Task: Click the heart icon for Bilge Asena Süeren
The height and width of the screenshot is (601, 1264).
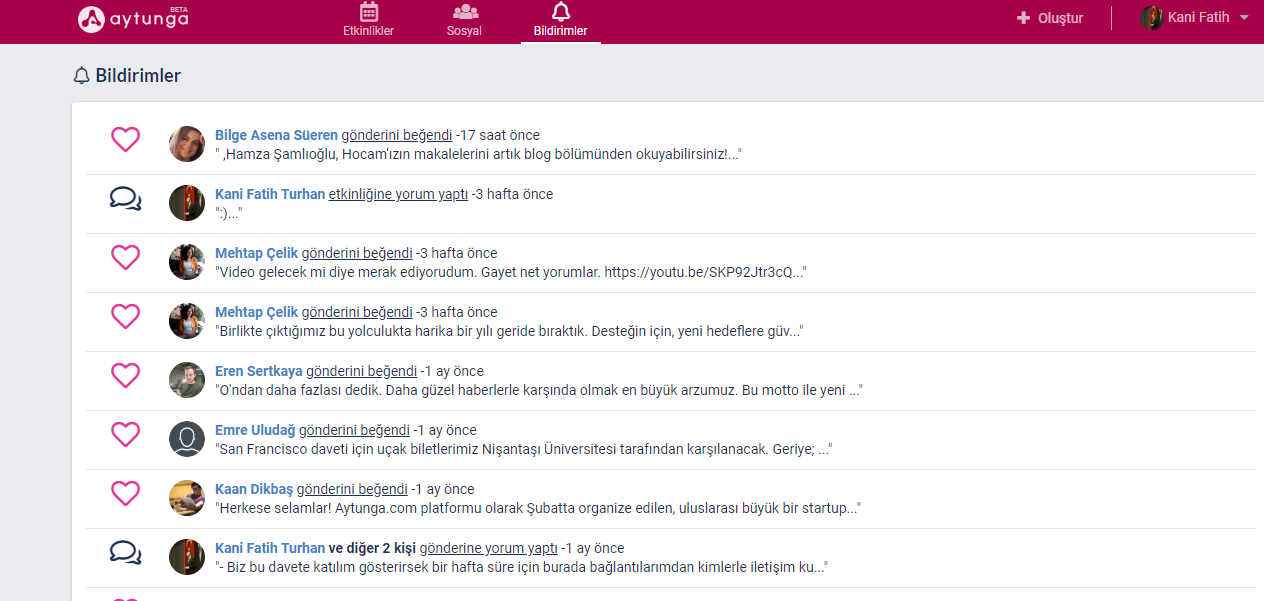Action: coord(125,140)
